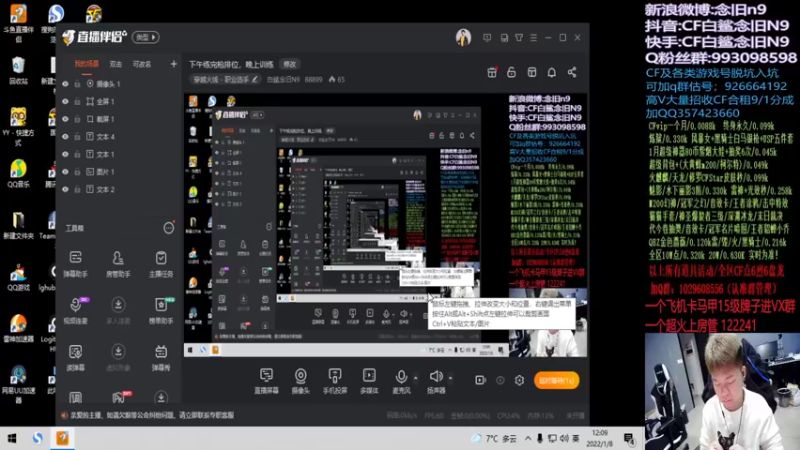Toggle visibility of 全屏 1 source
Screen dimensions: 800x450
[65, 102]
